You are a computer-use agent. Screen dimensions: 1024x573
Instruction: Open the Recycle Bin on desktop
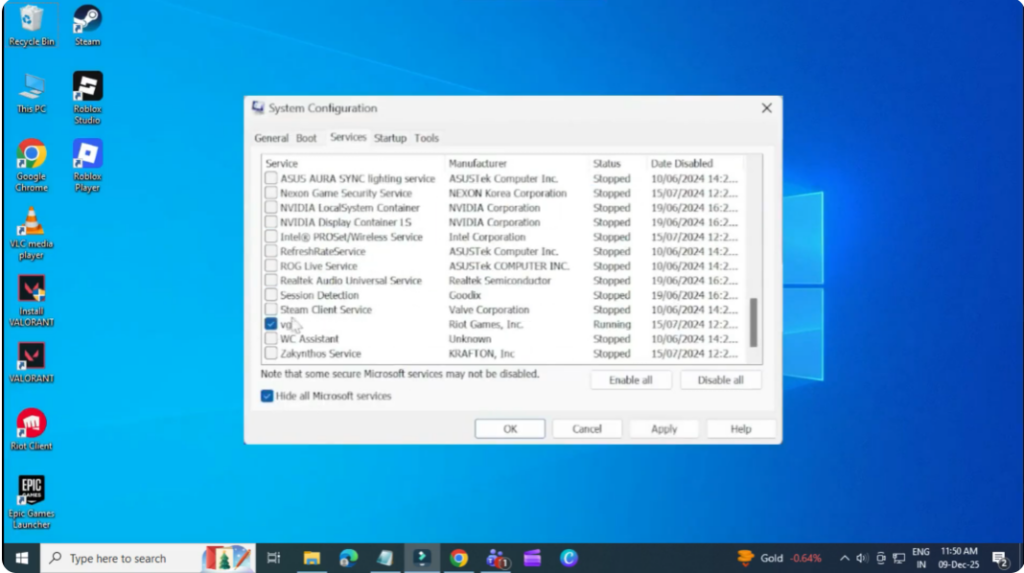[x=31, y=20]
